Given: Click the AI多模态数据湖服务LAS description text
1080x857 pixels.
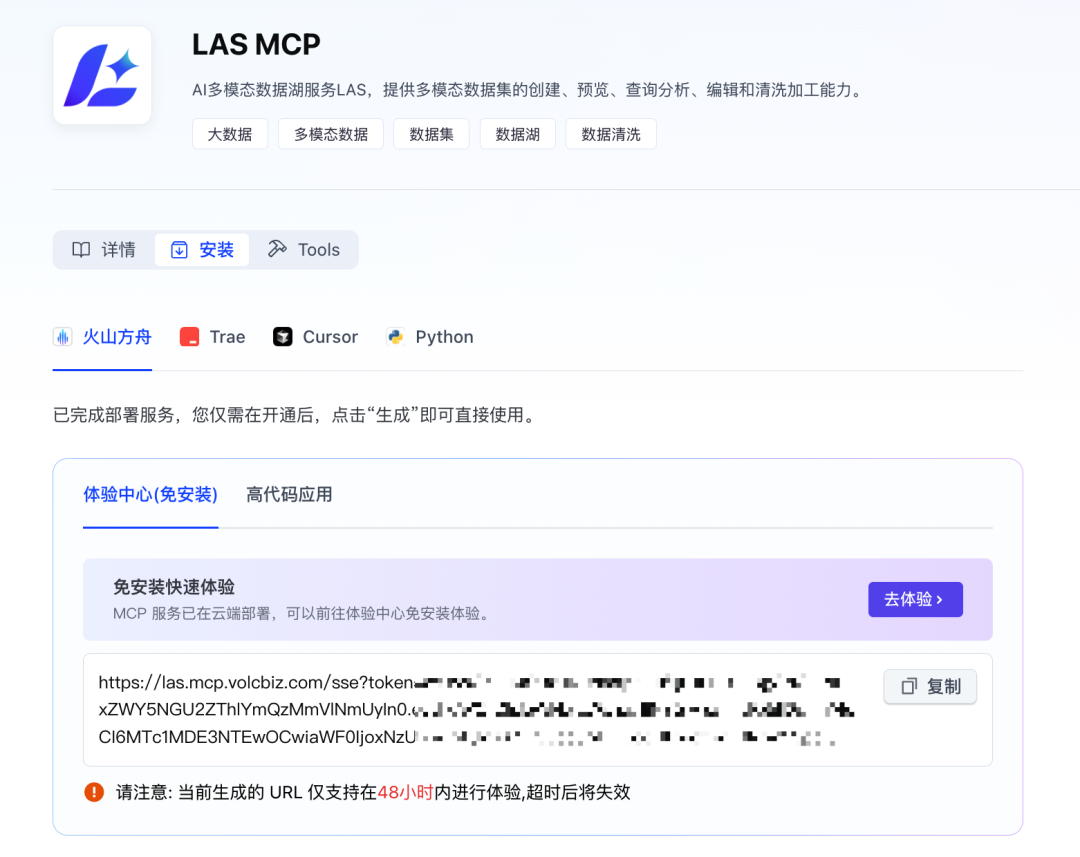Looking at the screenshot, I should pos(528,90).
